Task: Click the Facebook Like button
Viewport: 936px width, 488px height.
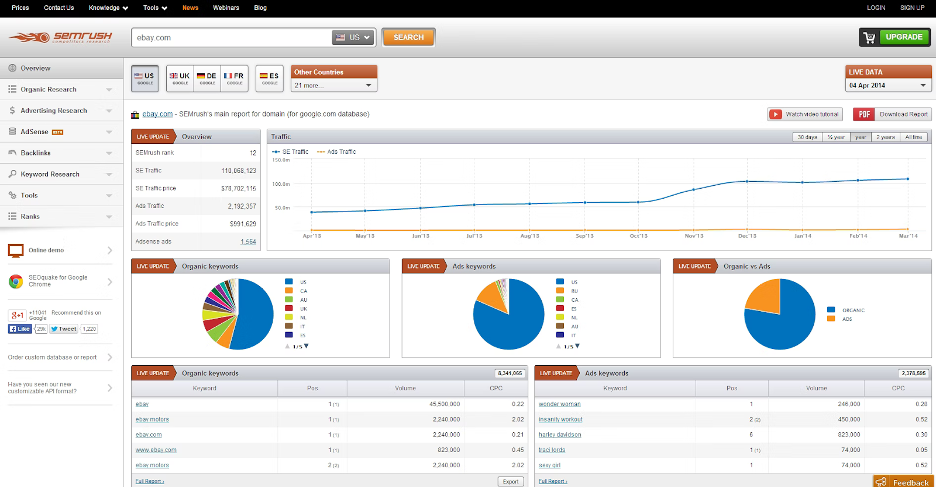Action: pyautogui.click(x=20, y=329)
